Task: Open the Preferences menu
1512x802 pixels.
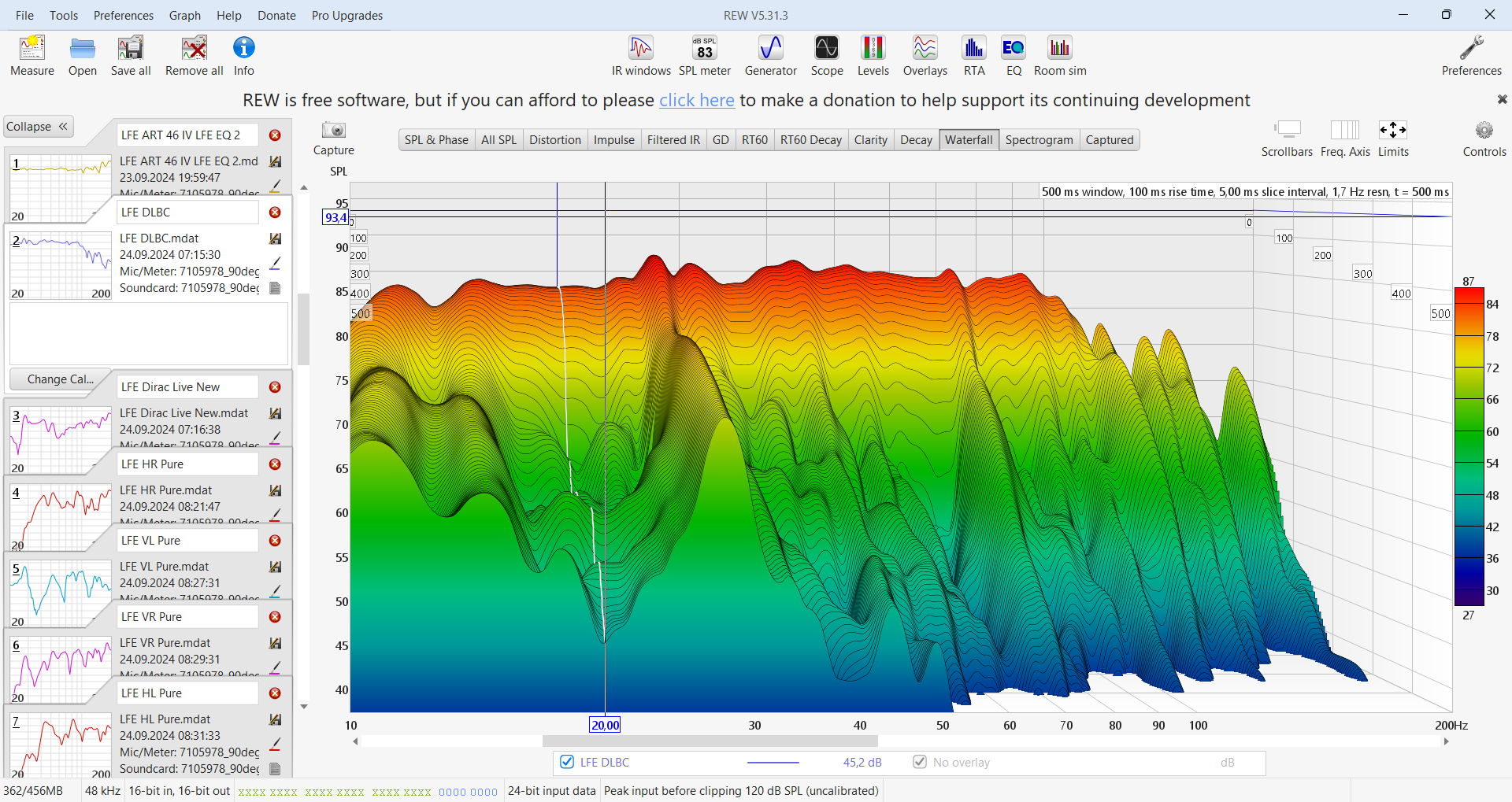Action: coord(124,15)
